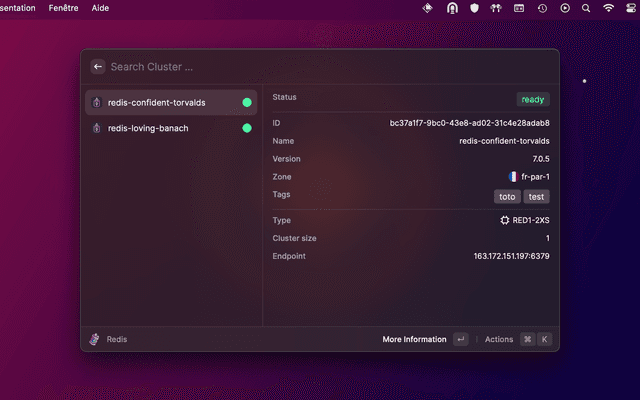
Task: Click the redis-confident-torvalds cluster icon
Action: pos(96,102)
